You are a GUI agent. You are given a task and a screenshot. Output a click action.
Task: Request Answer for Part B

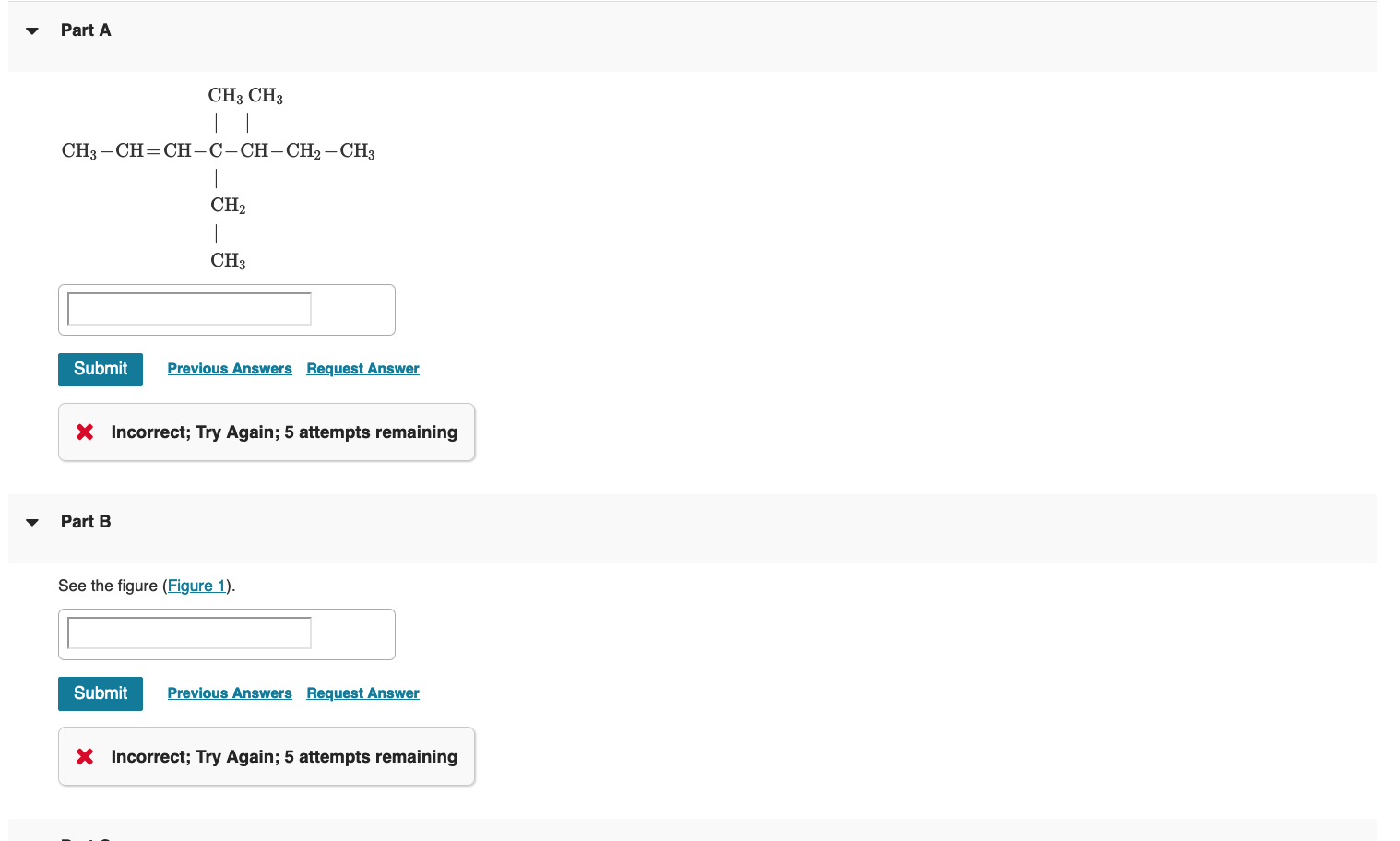pyautogui.click(x=362, y=693)
